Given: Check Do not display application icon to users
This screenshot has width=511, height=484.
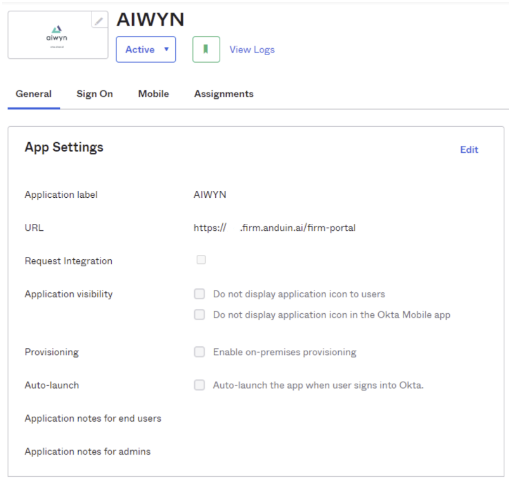Looking at the screenshot, I should click(199, 294).
